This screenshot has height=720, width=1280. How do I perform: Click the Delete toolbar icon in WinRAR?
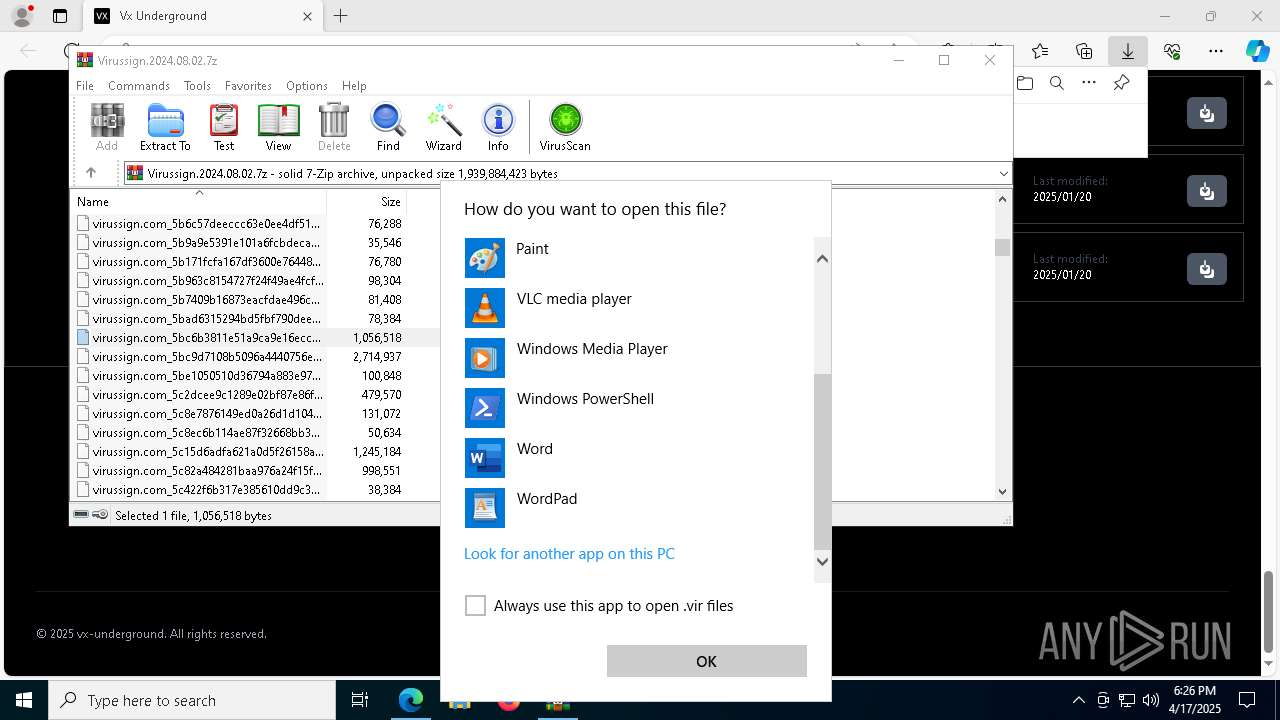click(334, 127)
